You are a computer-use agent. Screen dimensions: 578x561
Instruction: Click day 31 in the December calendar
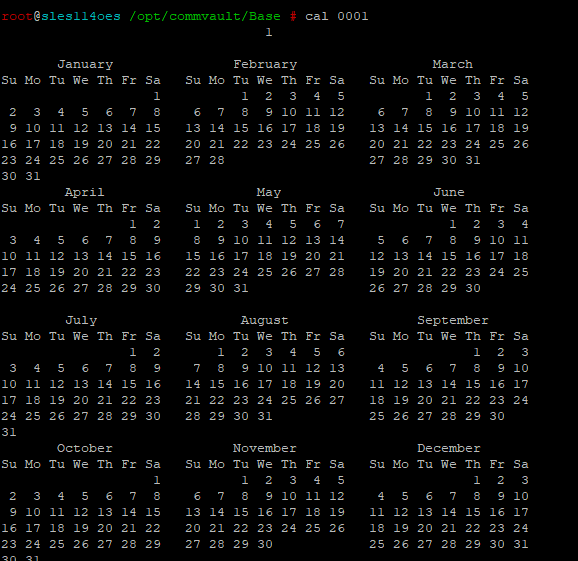pos(521,544)
